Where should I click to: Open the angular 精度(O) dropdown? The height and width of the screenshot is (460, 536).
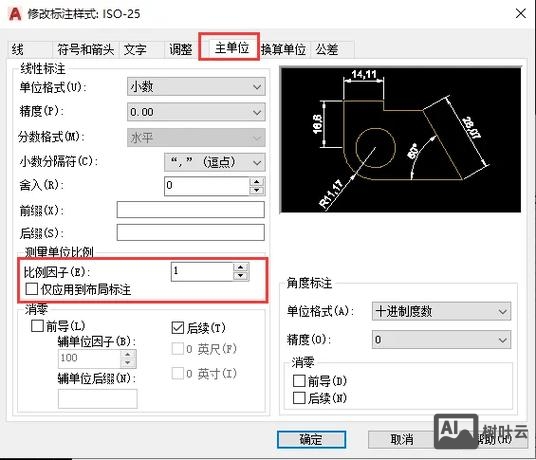441,340
